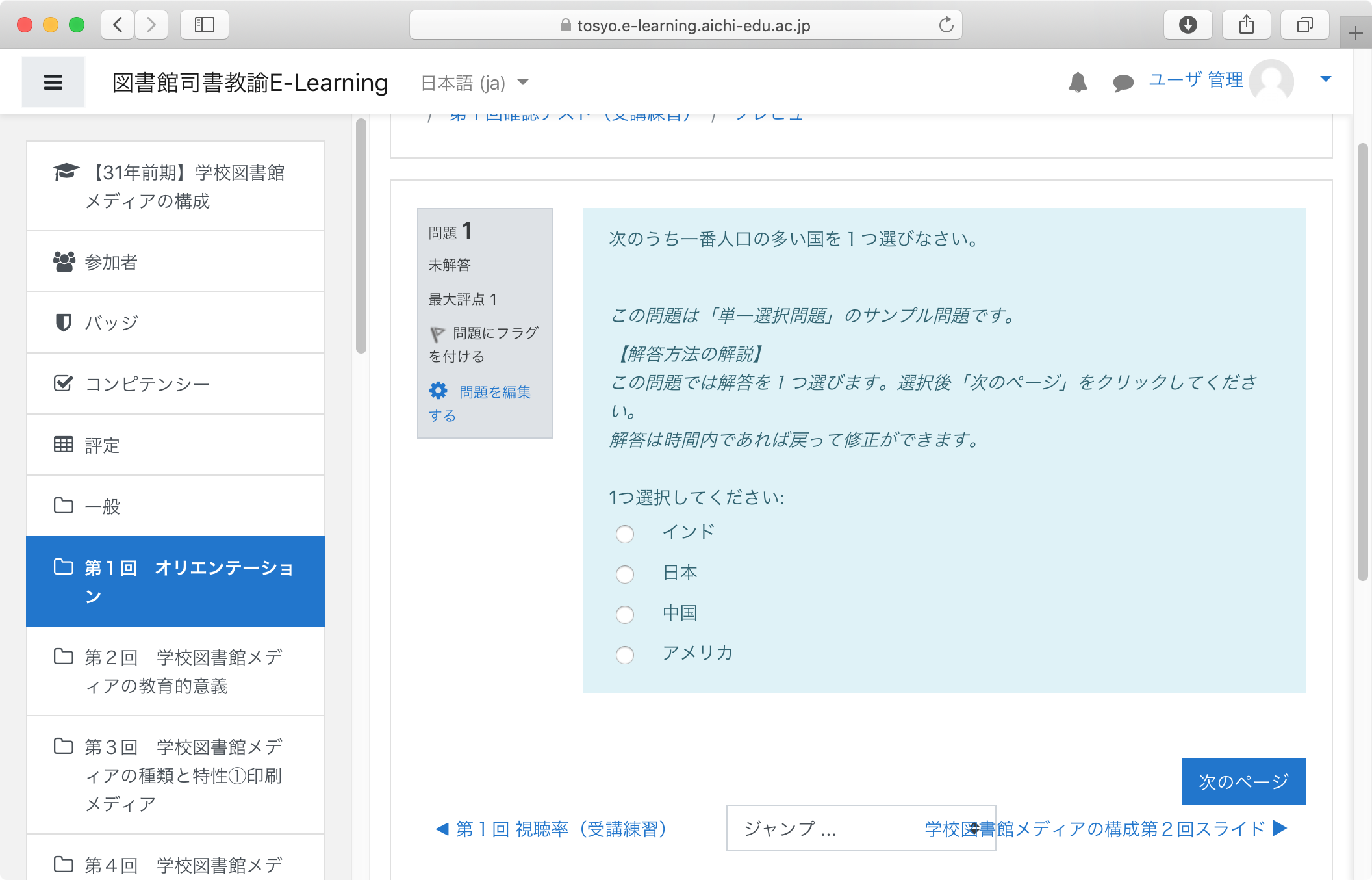
Task: Go to 学校図書館メディアの構成第２回スライド next activity
Action: point(1106,829)
